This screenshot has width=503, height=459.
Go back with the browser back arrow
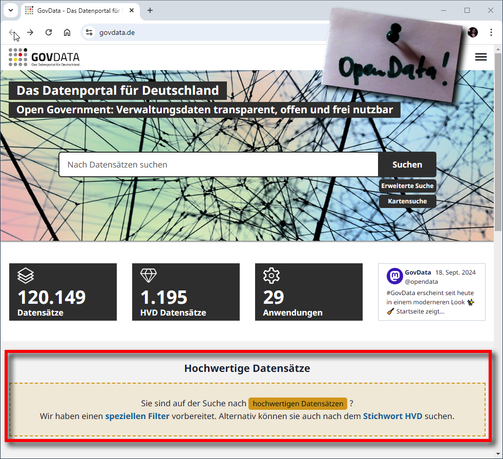pyautogui.click(x=12, y=32)
